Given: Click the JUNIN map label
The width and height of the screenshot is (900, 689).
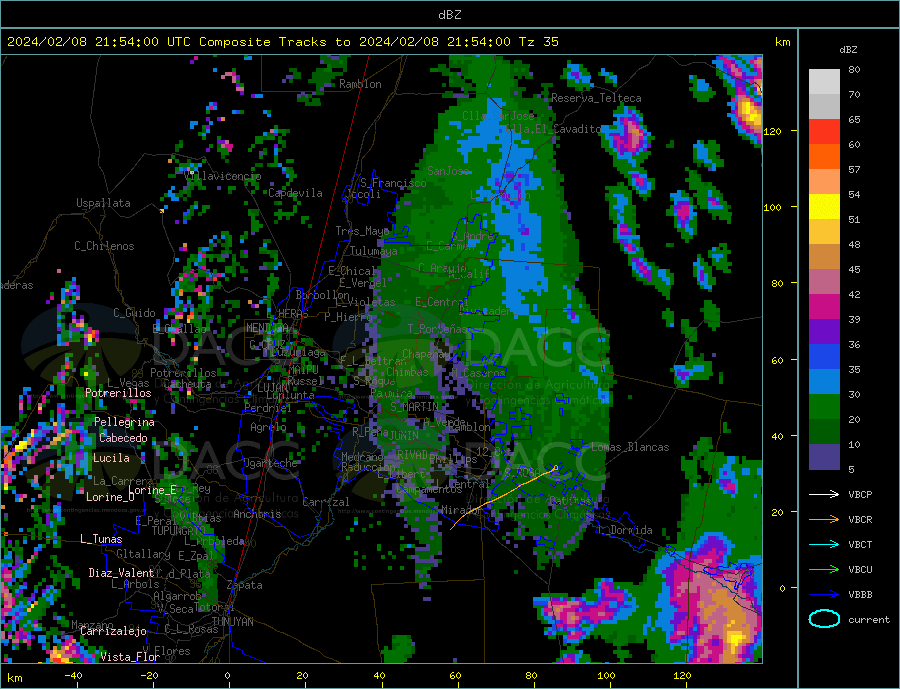Looking at the screenshot, I should tap(404, 436).
